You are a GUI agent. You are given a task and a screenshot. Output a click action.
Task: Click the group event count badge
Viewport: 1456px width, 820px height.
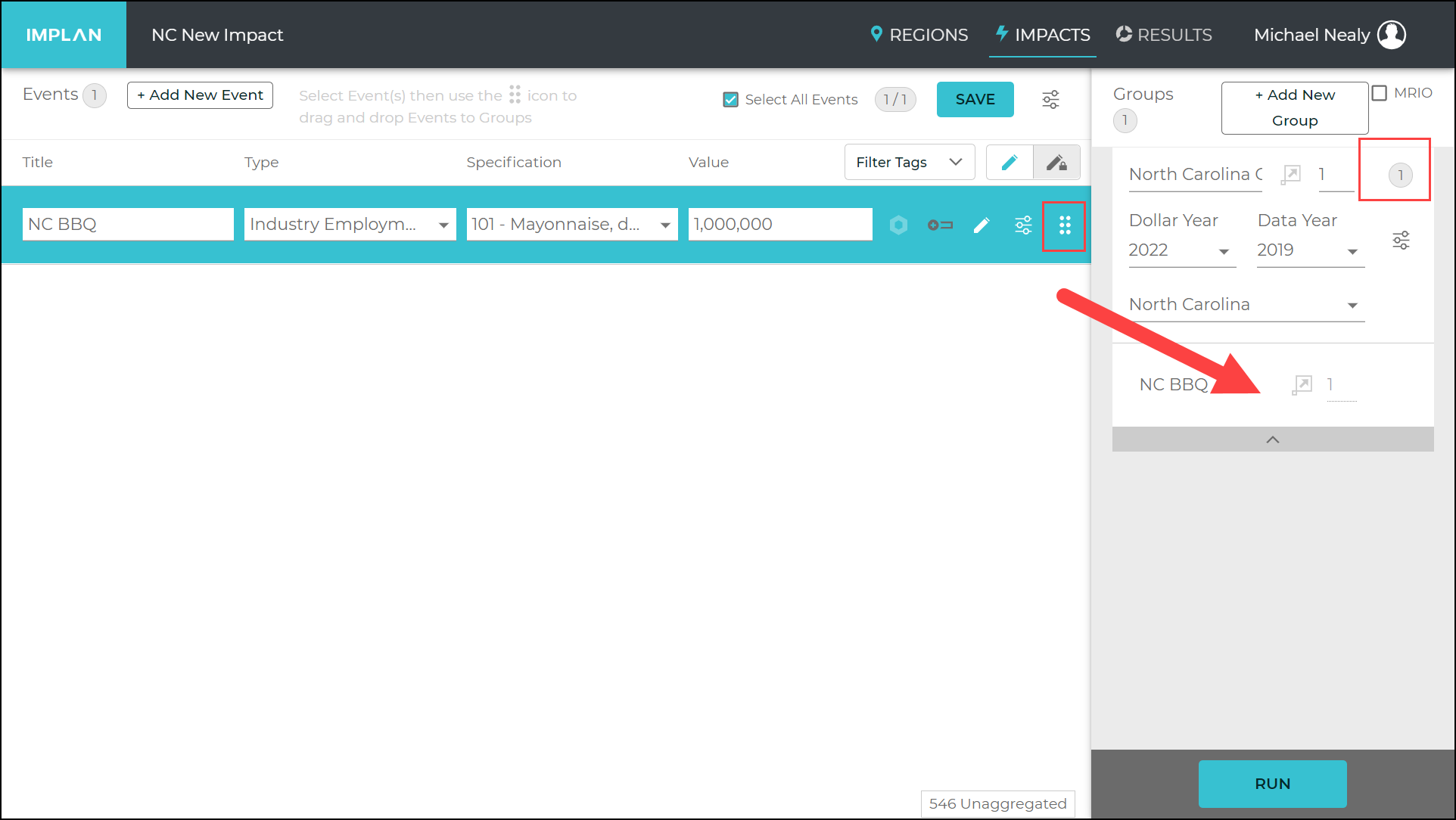1400,175
